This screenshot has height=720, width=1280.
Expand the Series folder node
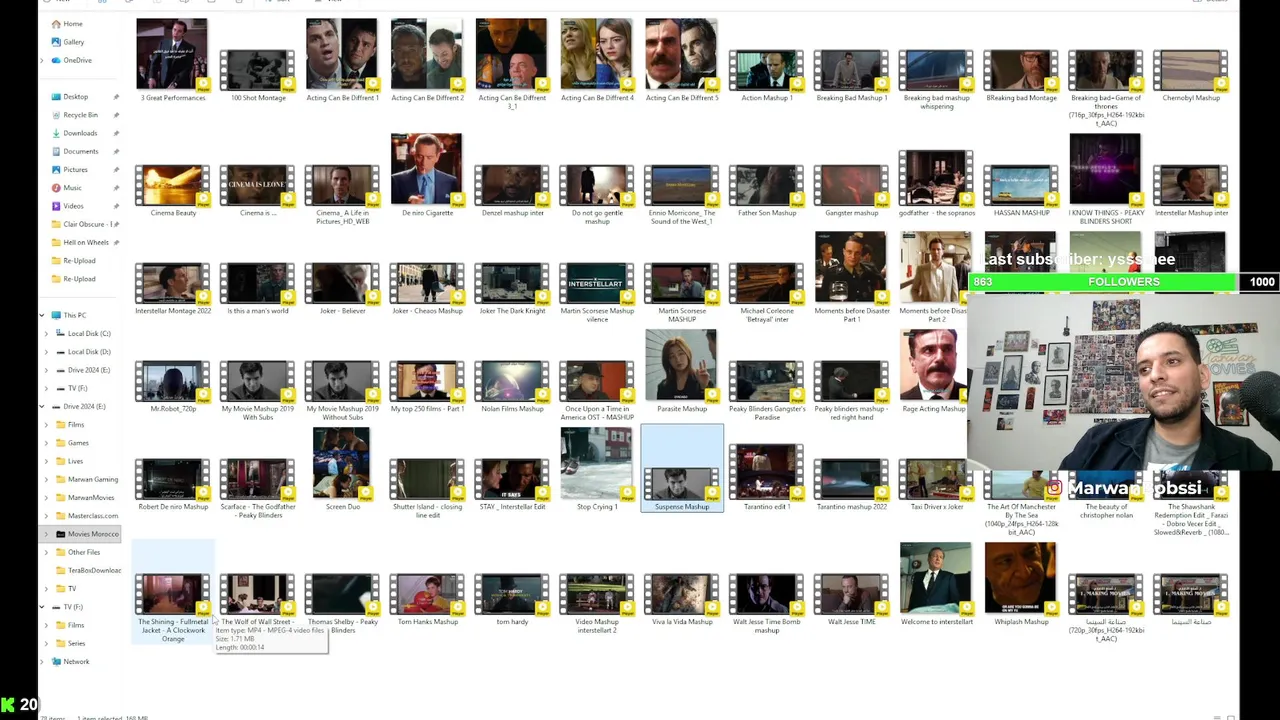[46, 643]
